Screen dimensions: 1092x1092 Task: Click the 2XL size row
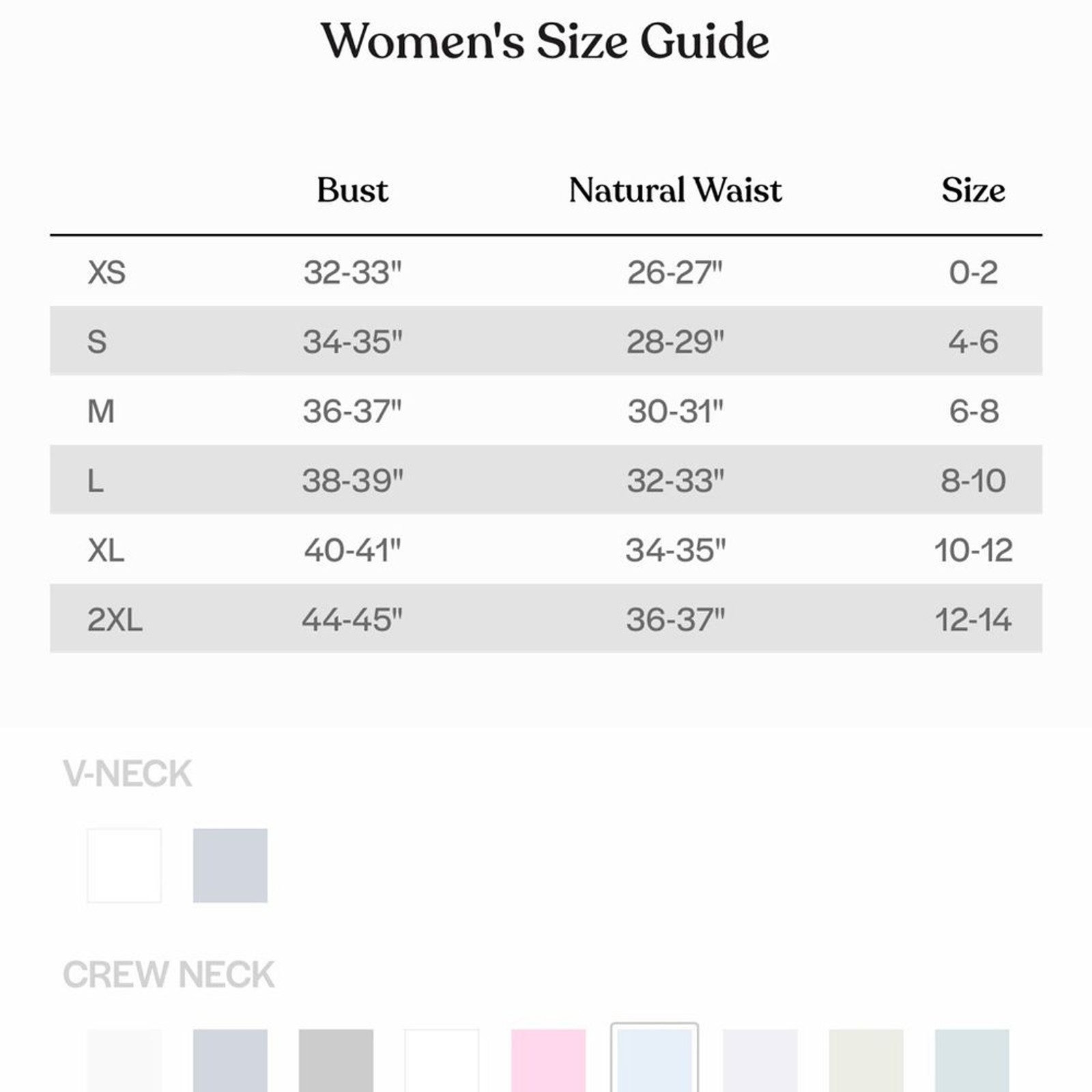click(x=546, y=618)
